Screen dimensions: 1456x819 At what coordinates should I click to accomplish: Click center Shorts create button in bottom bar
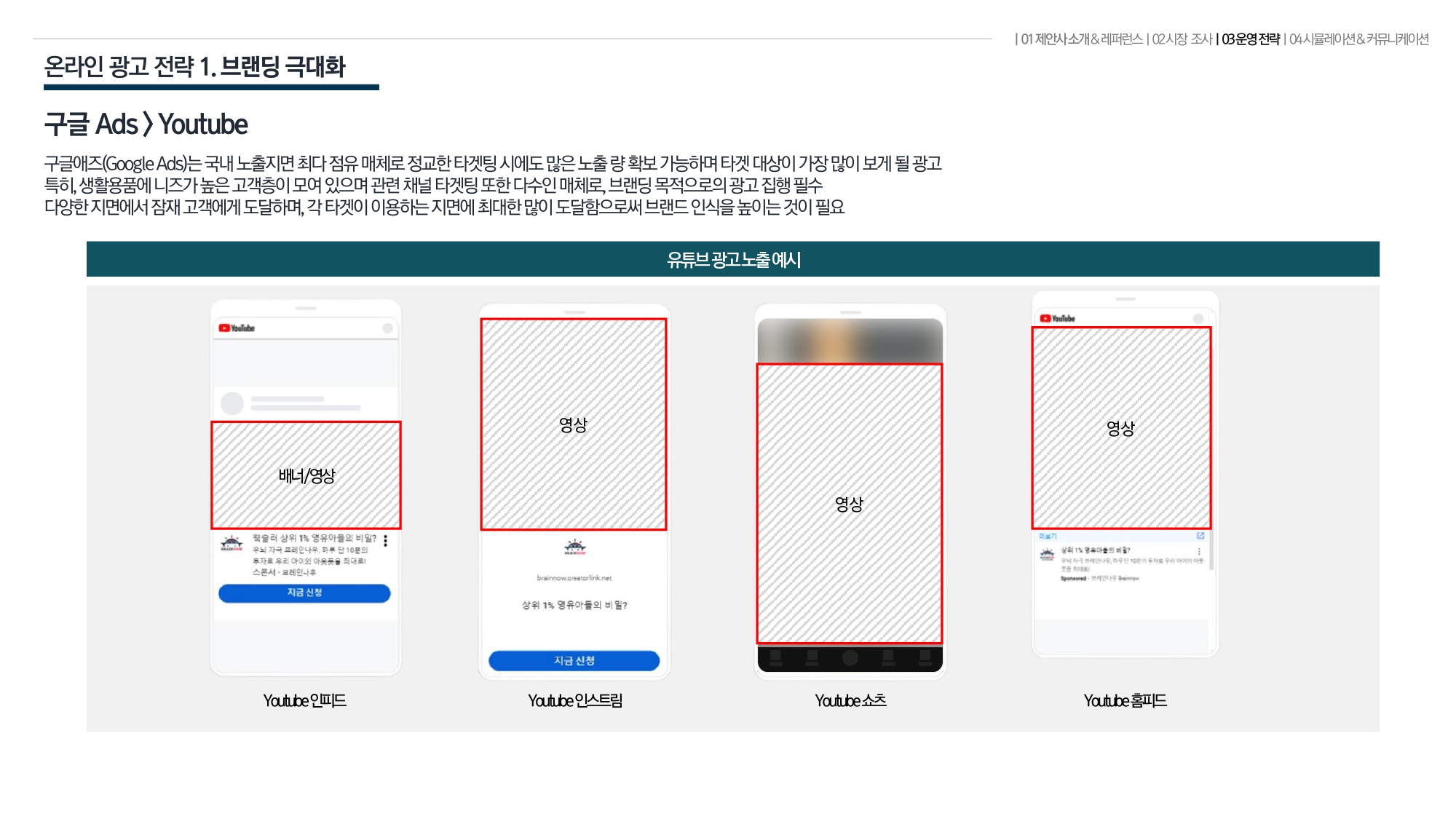click(x=850, y=658)
